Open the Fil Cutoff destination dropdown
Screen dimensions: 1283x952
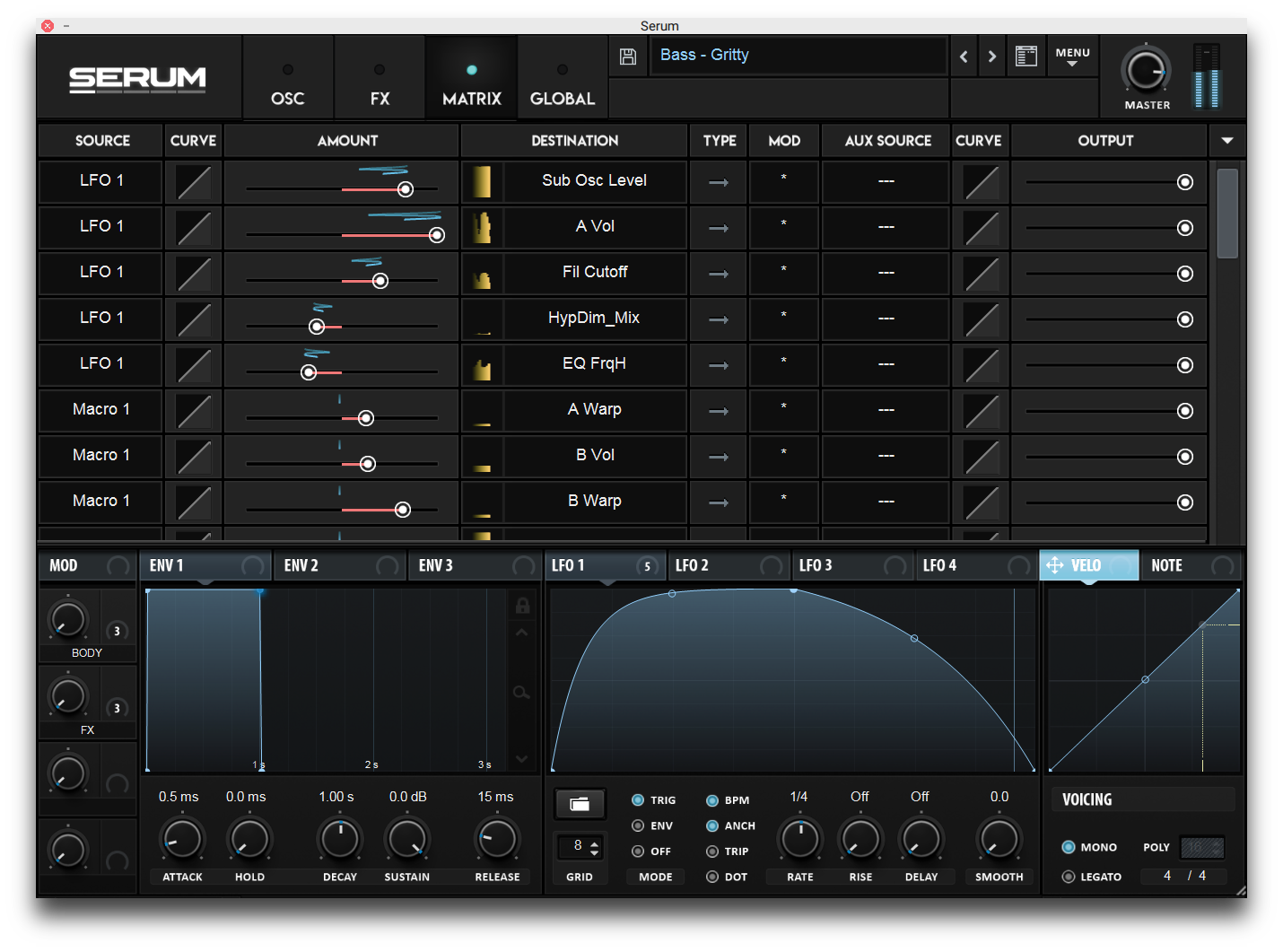(x=594, y=273)
